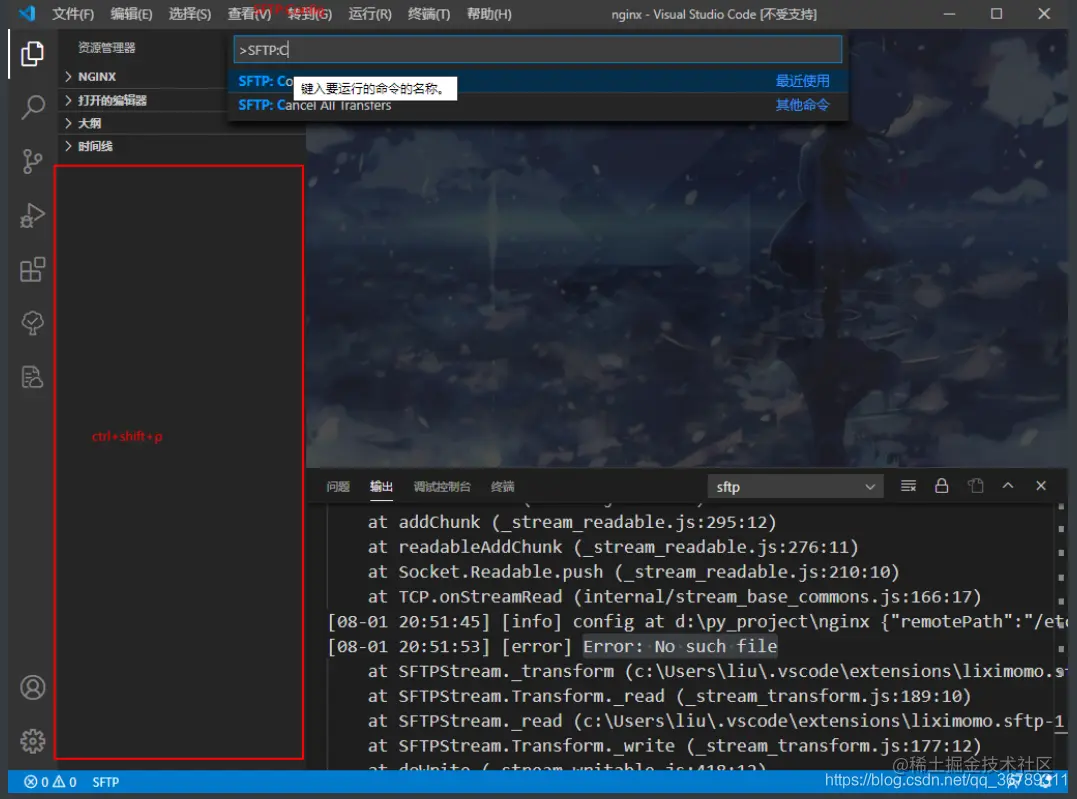Clear the output panel with list icon
The height and width of the screenshot is (799, 1077).
pos(908,486)
